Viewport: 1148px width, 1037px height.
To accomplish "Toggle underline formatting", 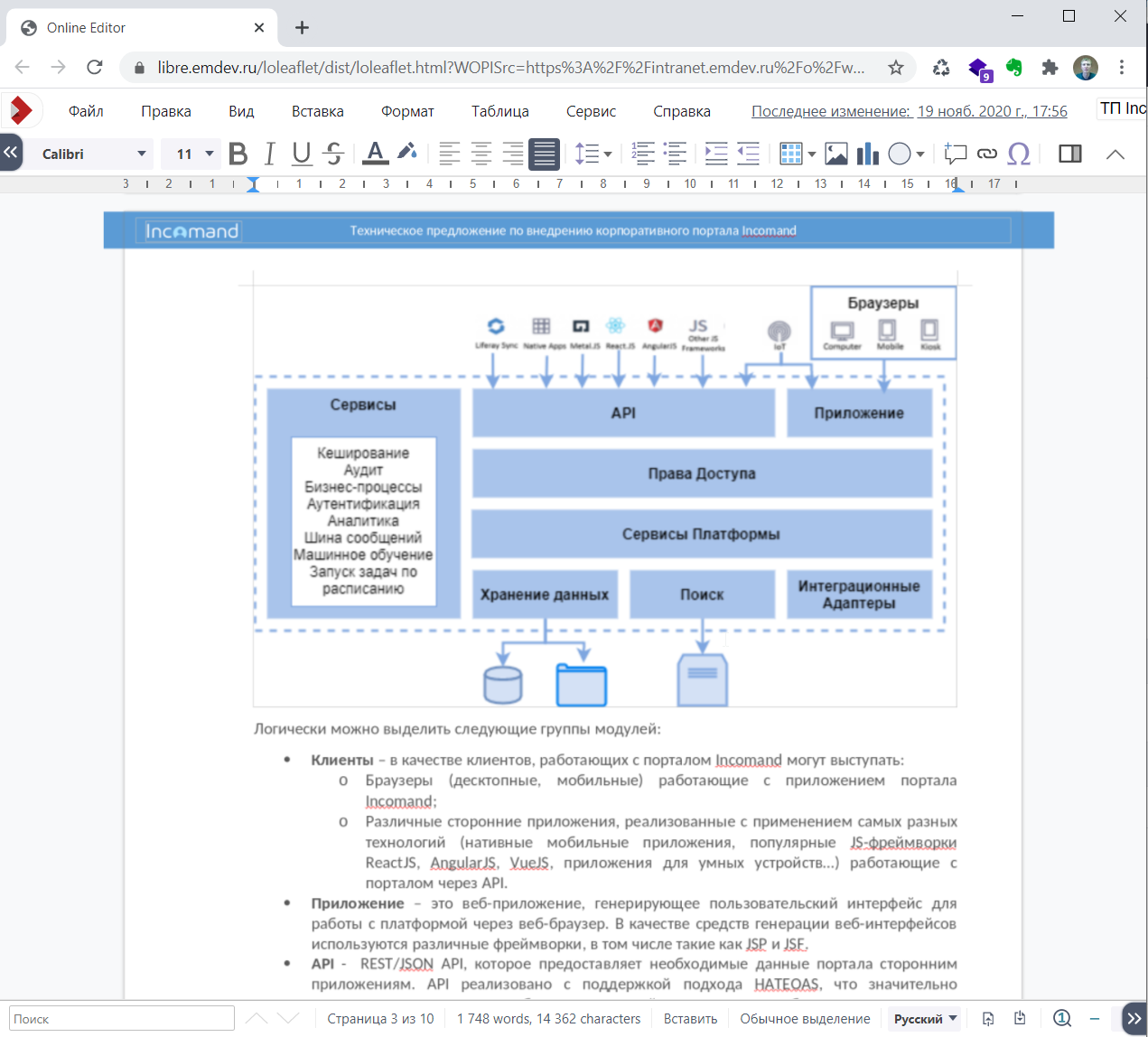I will pyautogui.click(x=302, y=154).
